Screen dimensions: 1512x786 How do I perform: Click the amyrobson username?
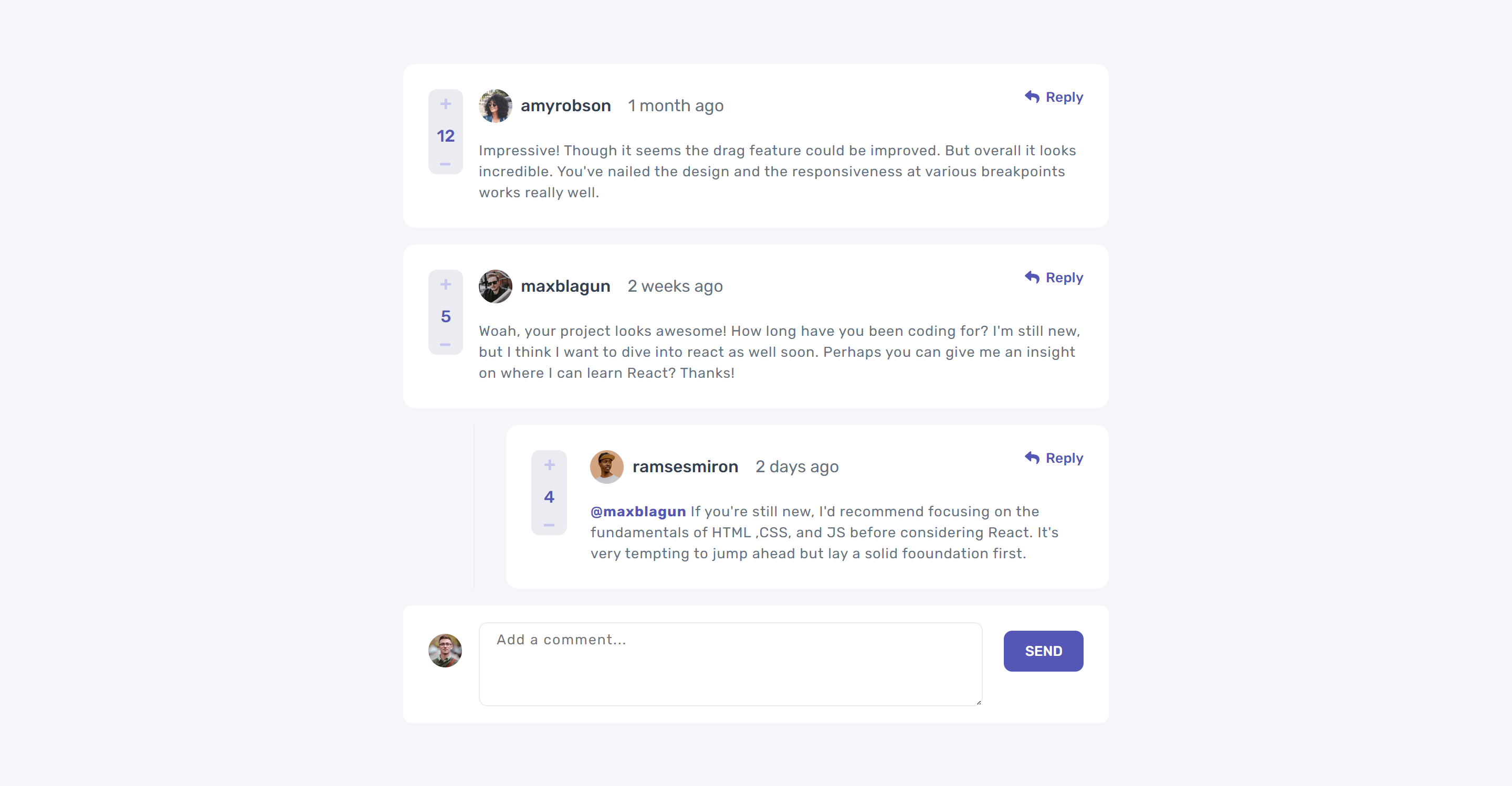click(566, 105)
